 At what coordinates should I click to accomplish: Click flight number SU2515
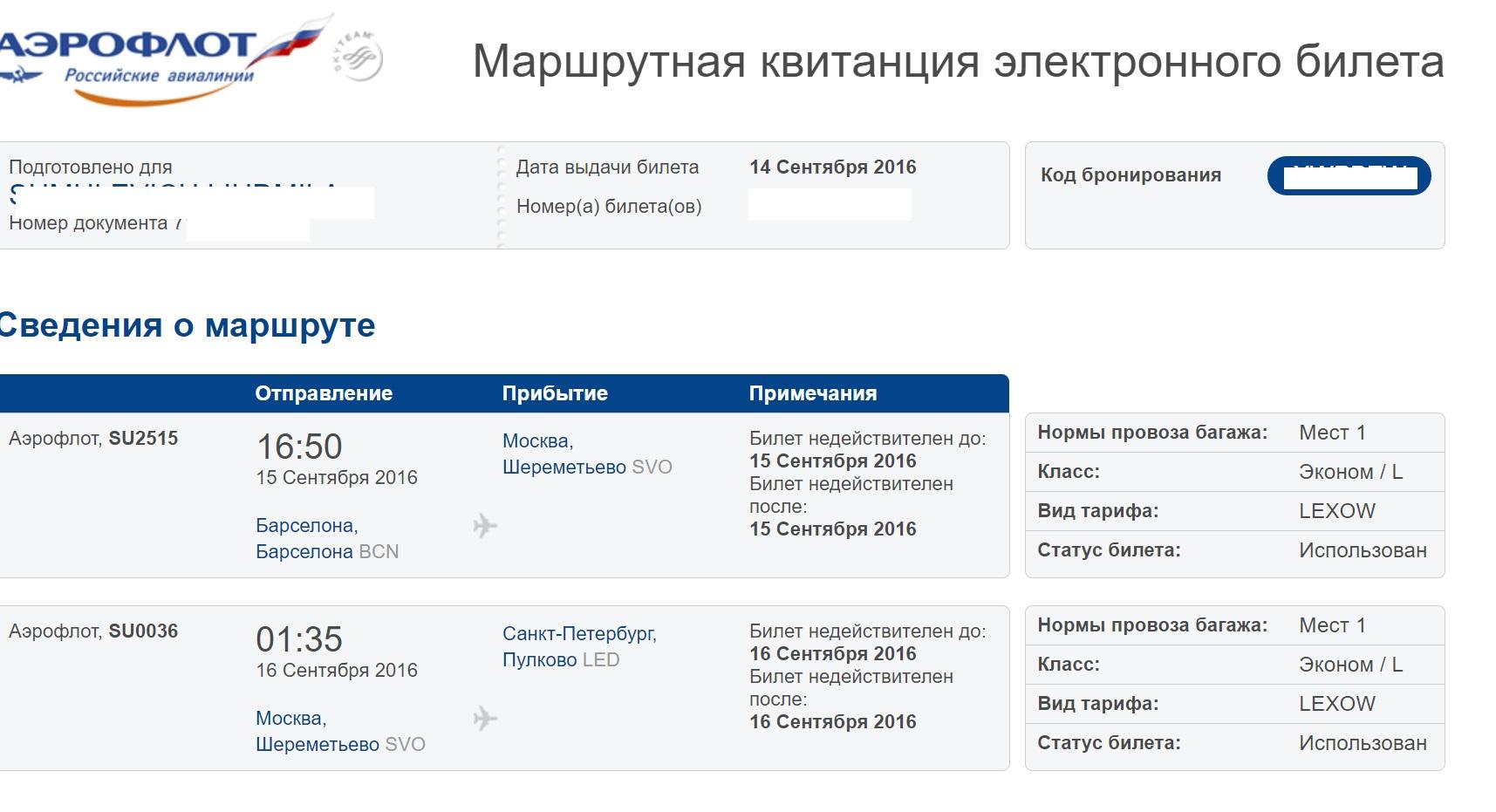coord(143,439)
